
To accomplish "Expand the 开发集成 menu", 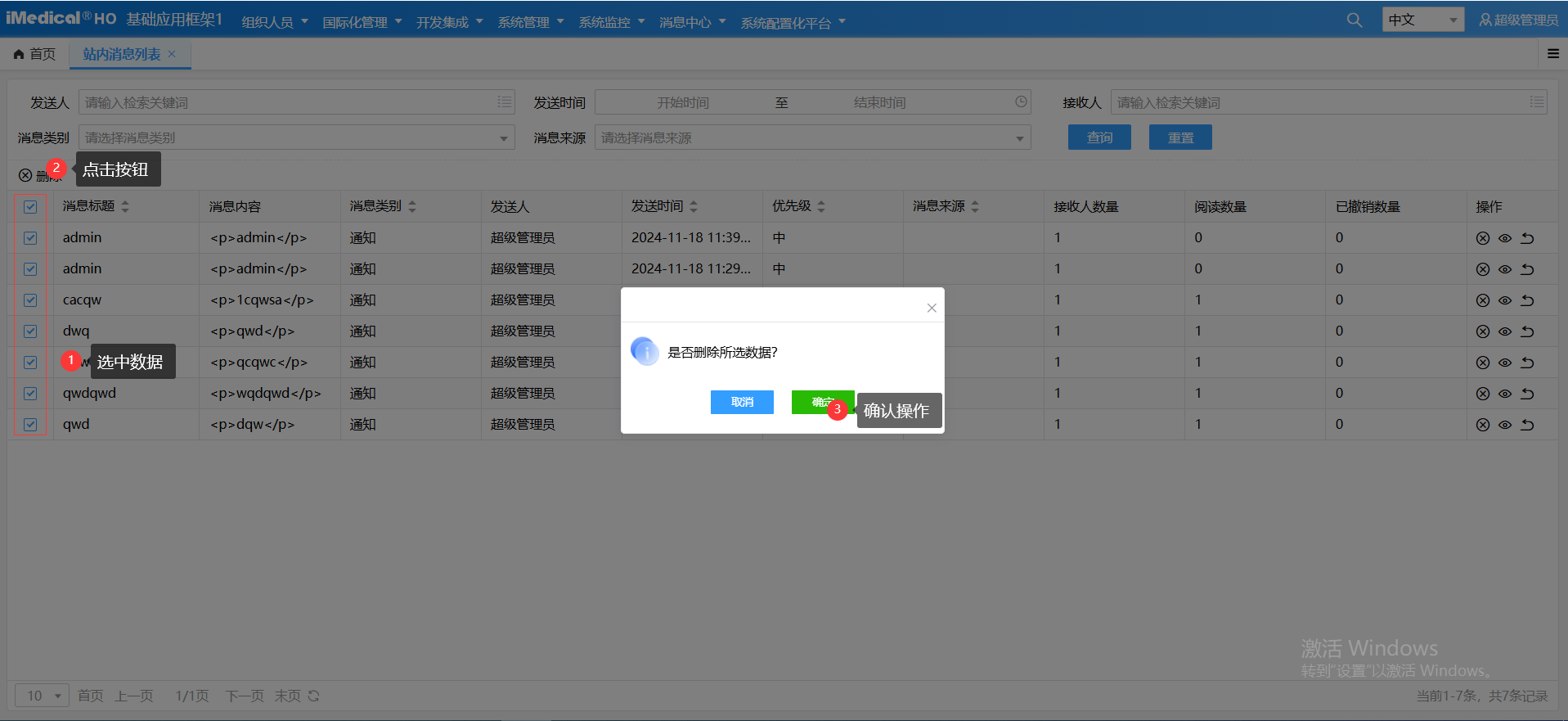I will pyautogui.click(x=450, y=22).
